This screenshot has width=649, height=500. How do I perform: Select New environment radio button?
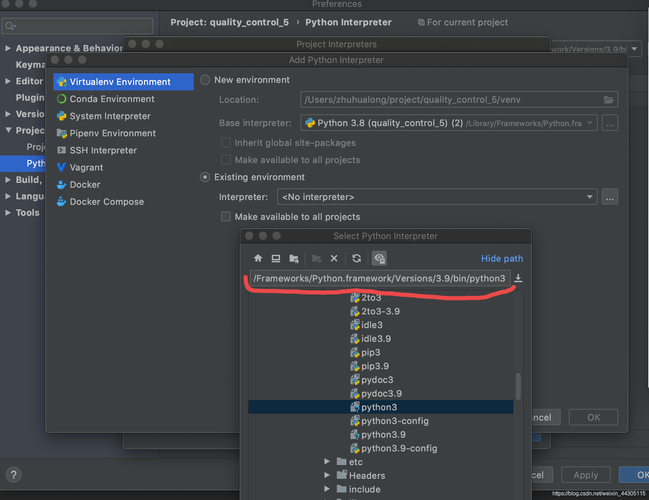coord(205,80)
